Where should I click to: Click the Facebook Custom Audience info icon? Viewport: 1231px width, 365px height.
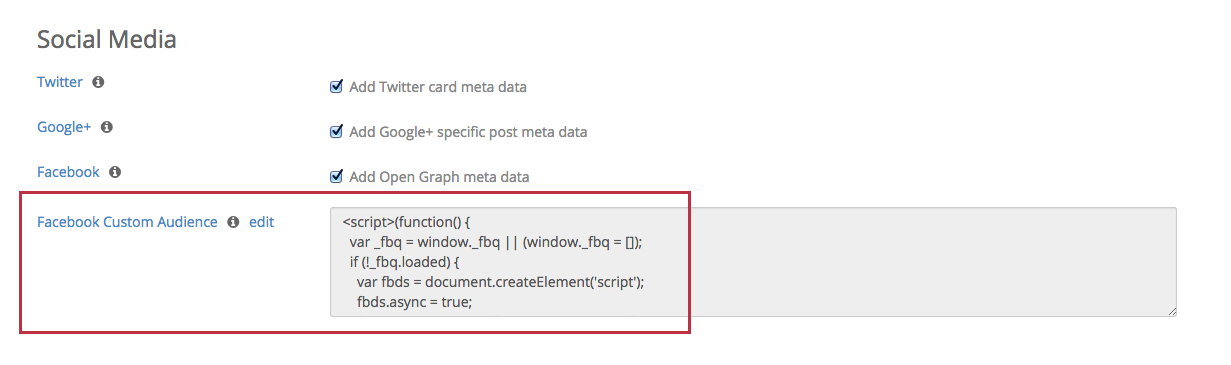[x=233, y=222]
